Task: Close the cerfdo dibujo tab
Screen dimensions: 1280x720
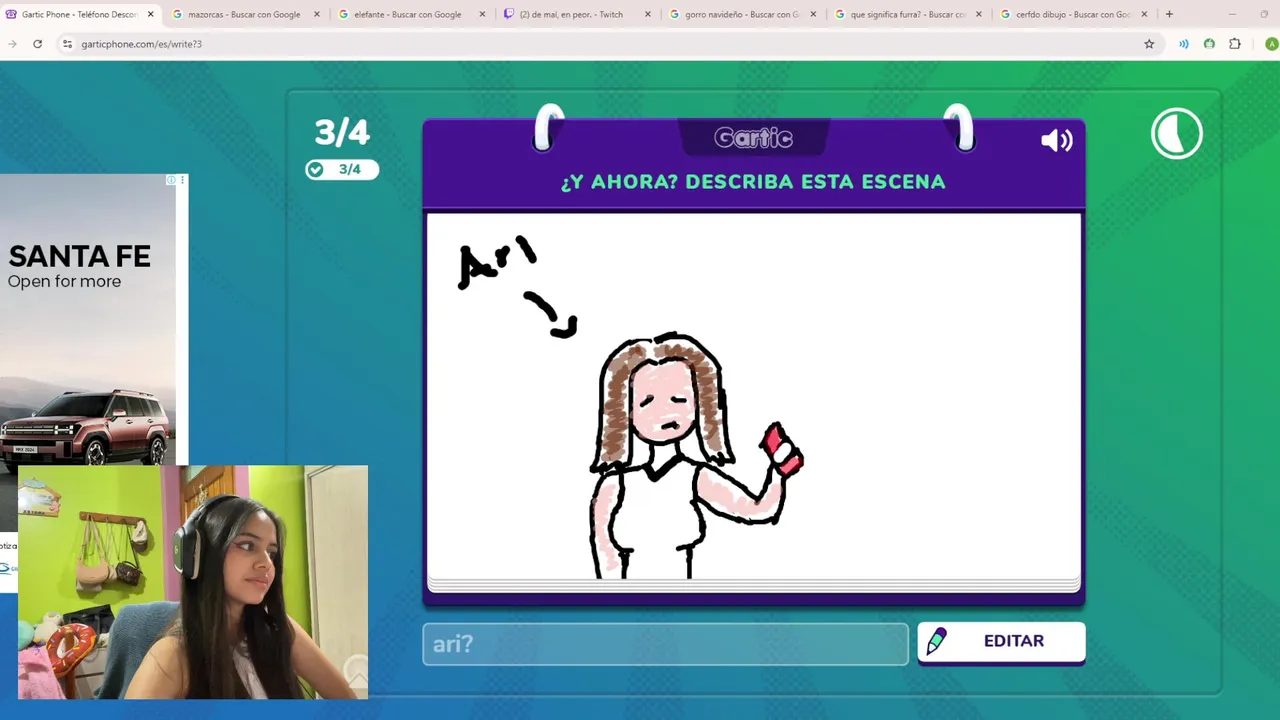Action: tap(1144, 14)
